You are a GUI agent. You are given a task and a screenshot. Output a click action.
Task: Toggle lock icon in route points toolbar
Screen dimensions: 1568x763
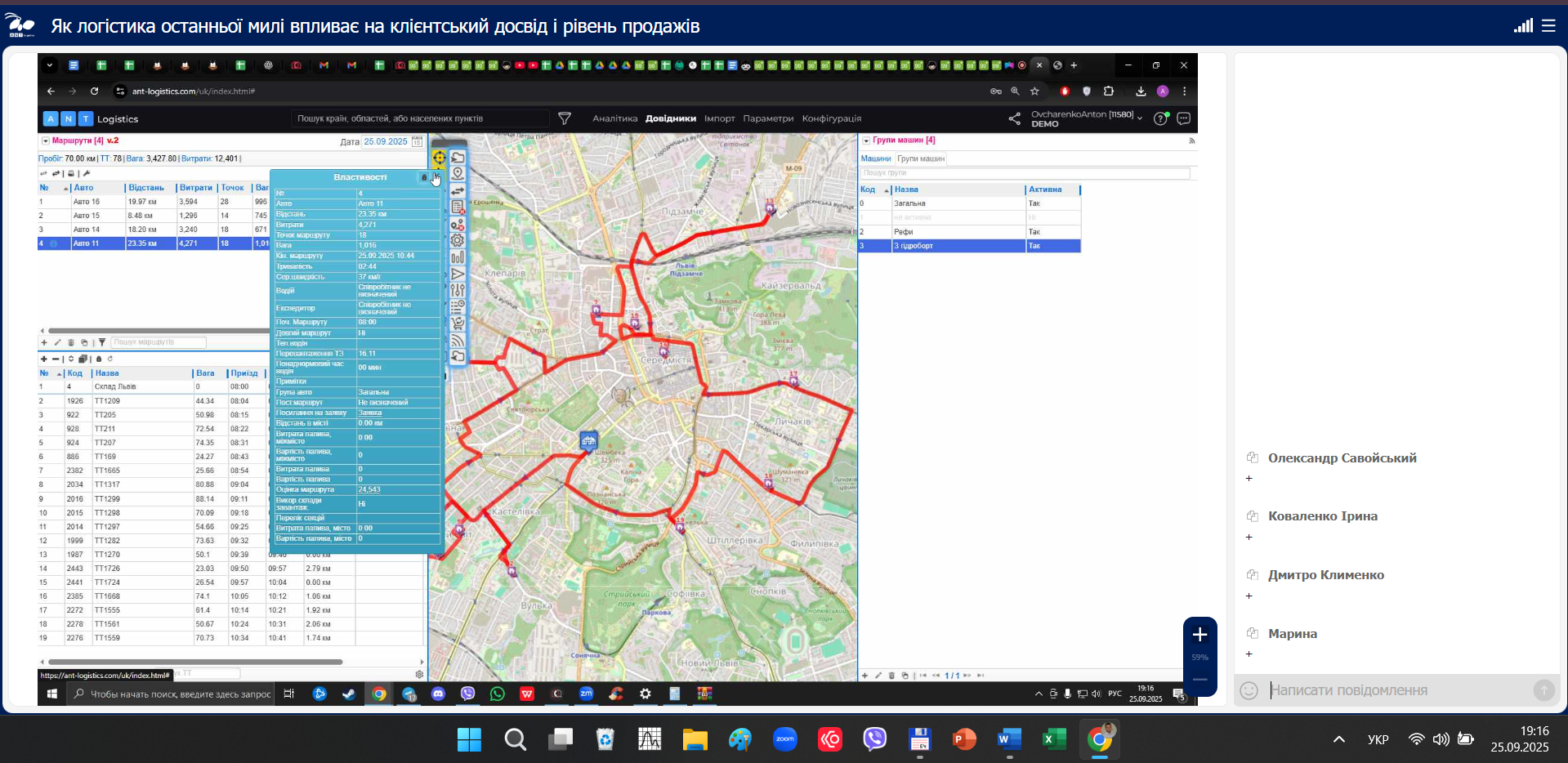[x=99, y=359]
